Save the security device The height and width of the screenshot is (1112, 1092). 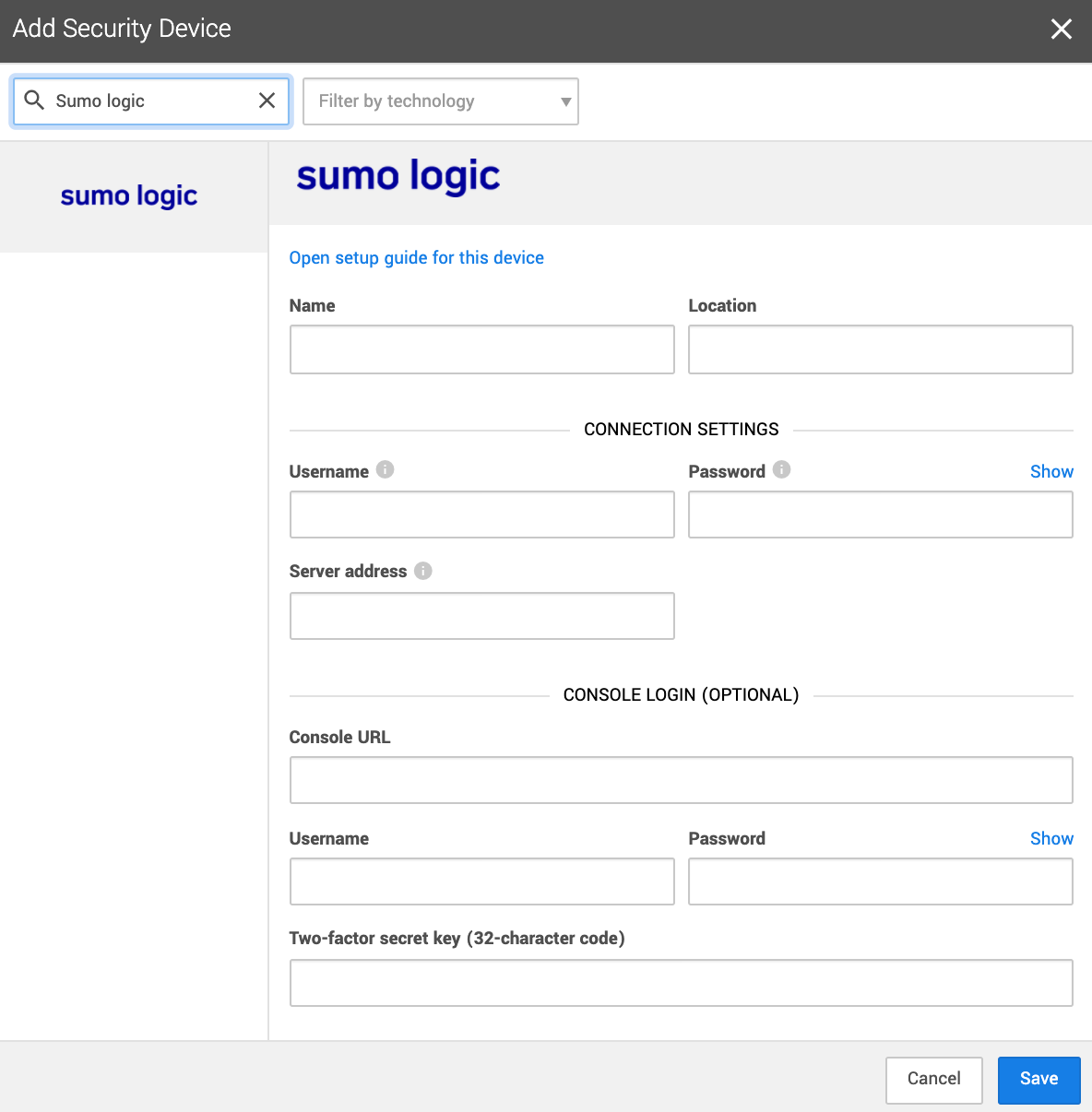click(x=1039, y=1078)
